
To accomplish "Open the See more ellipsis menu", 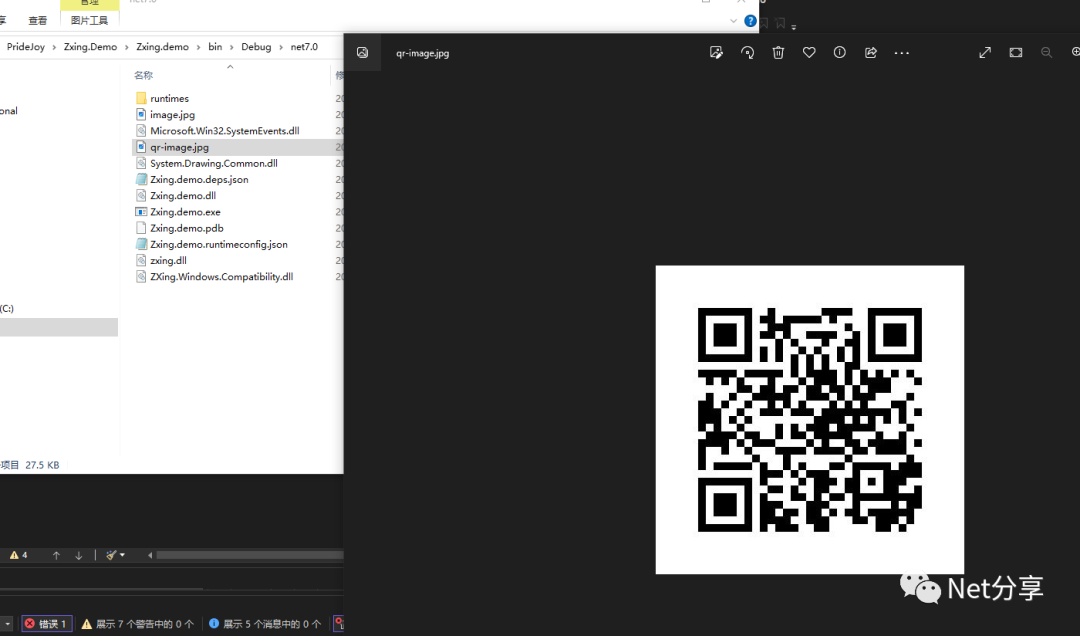I will [x=902, y=53].
